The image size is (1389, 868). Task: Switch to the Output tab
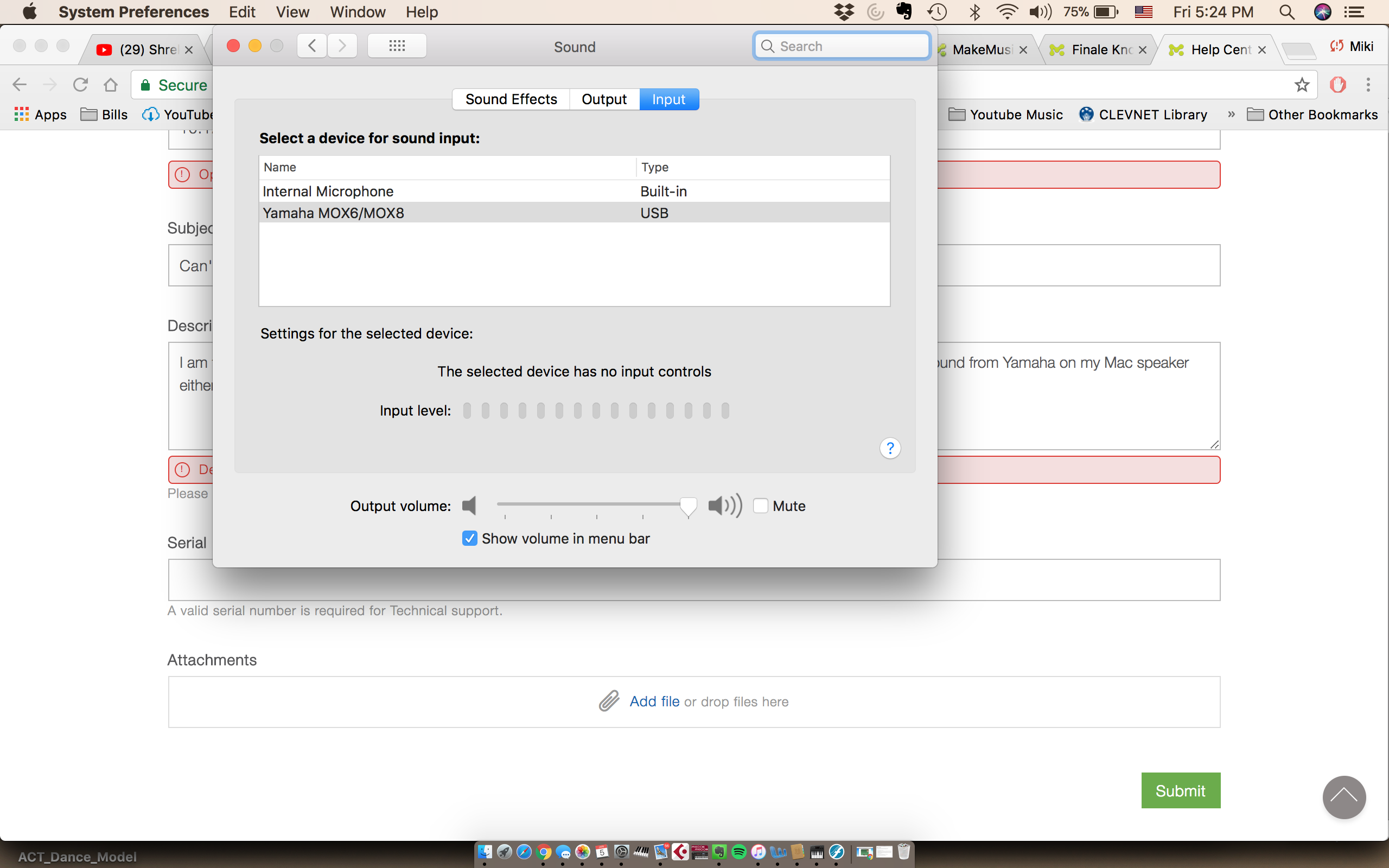tap(604, 99)
